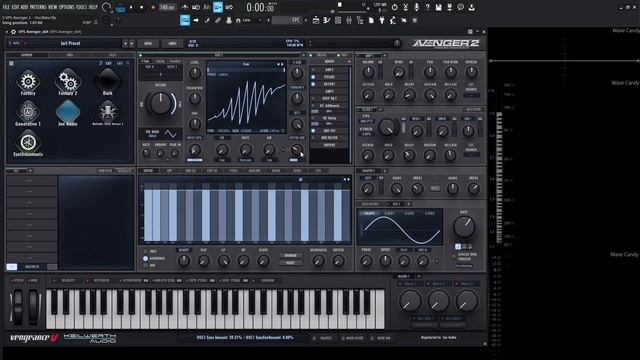Click the metronome icon in the FL toolbar
Image resolution: width=640 pixels, height=360 pixels.
click(185, 7)
